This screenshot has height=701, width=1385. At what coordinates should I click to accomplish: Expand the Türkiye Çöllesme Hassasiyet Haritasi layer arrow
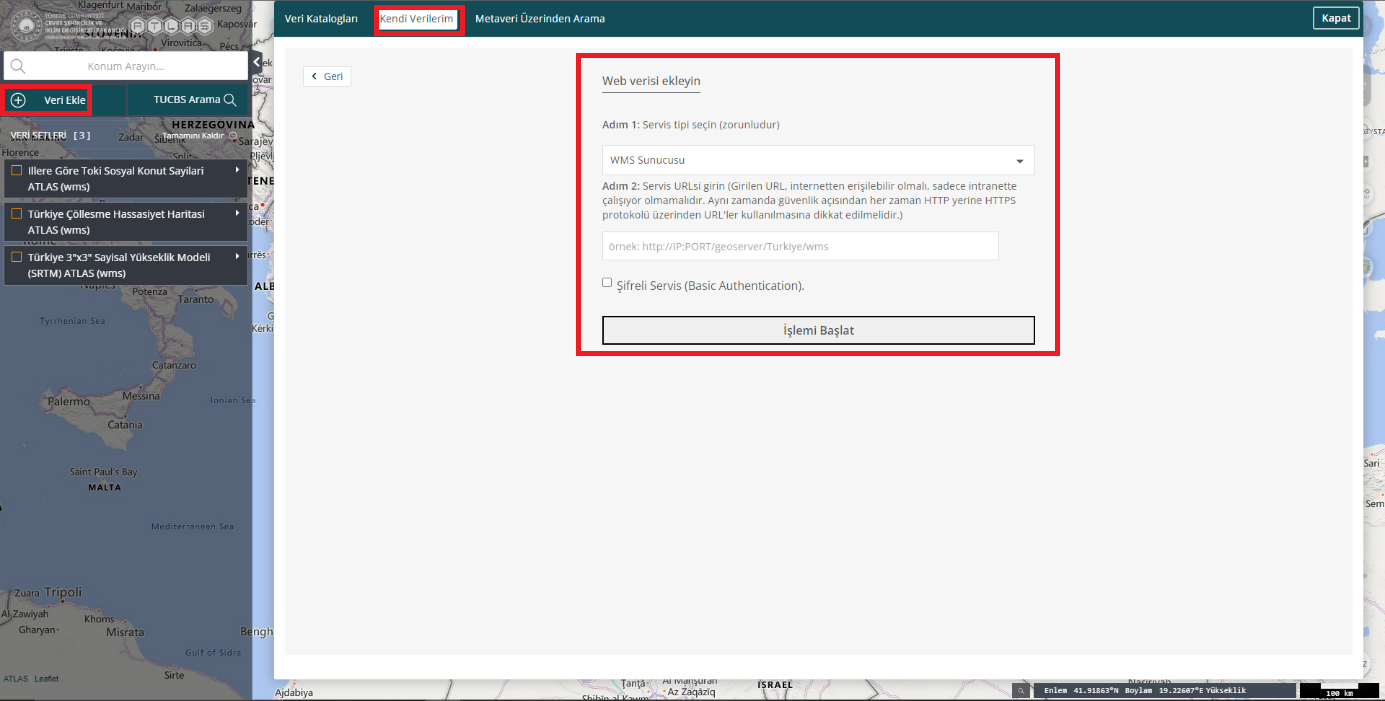[237, 214]
